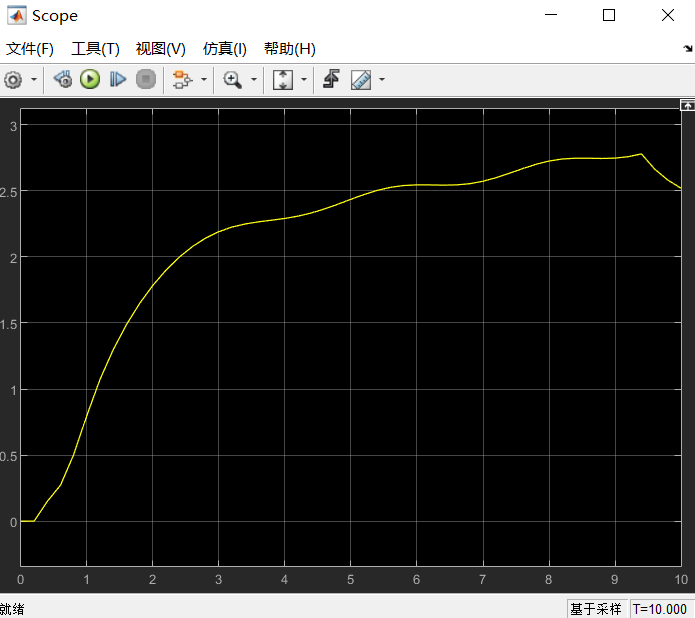This screenshot has height=618, width=695.
Task: Select the Zoom magnifier tool
Action: coord(232,80)
